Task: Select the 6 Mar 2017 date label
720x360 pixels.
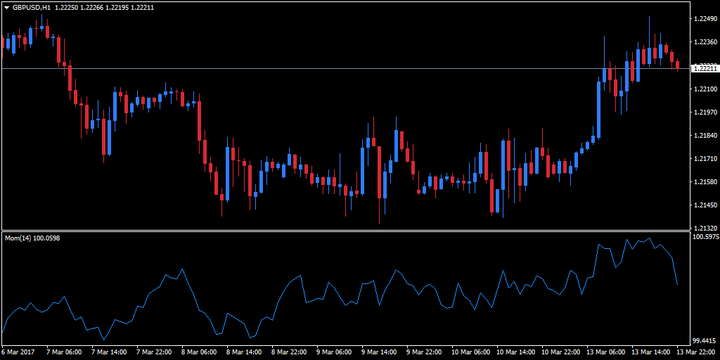Action: 19,352
